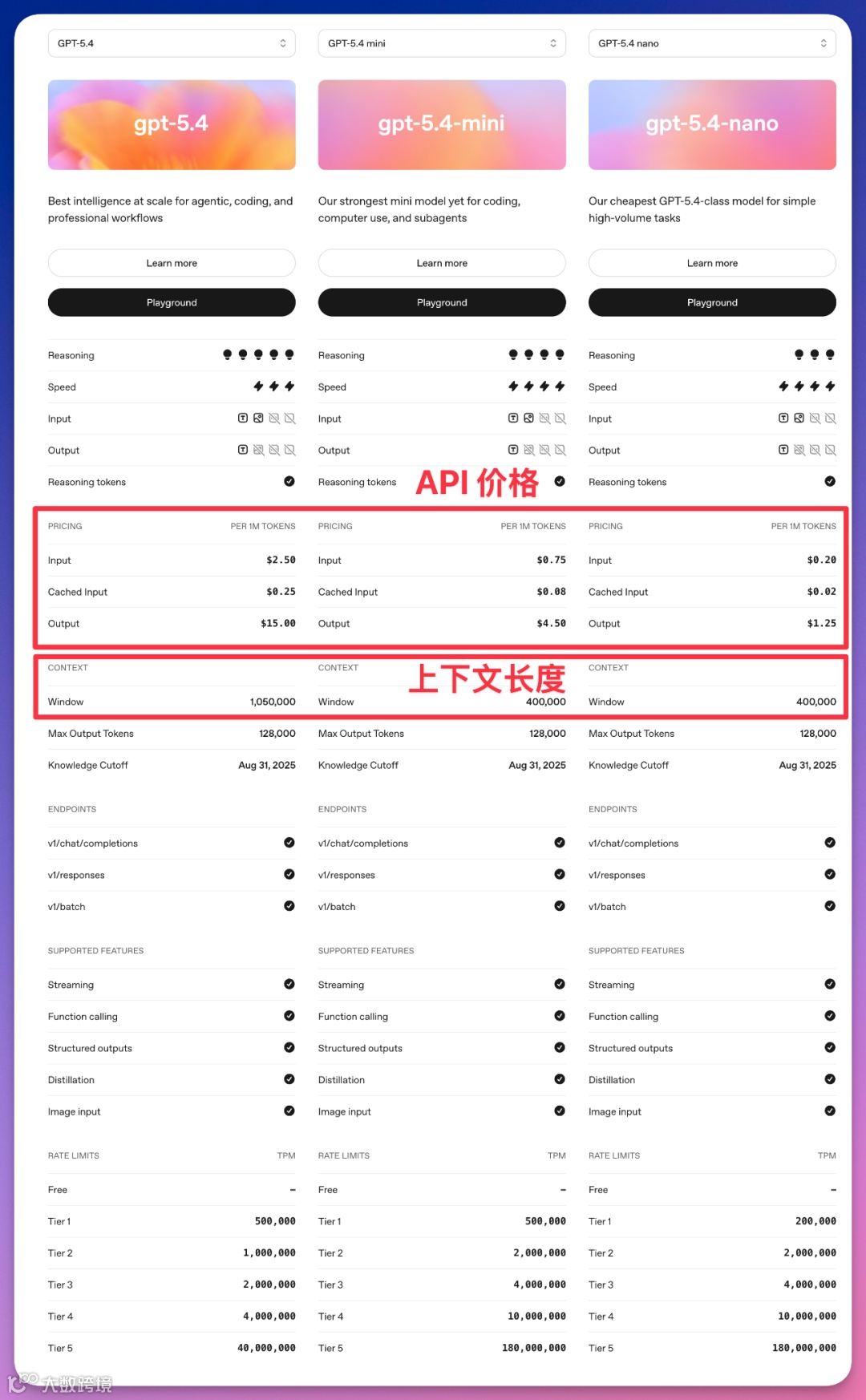This screenshot has height=1400, width=866.
Task: Click the crossed-out image icon in GPT-5.4 Output row
Action: click(258, 450)
